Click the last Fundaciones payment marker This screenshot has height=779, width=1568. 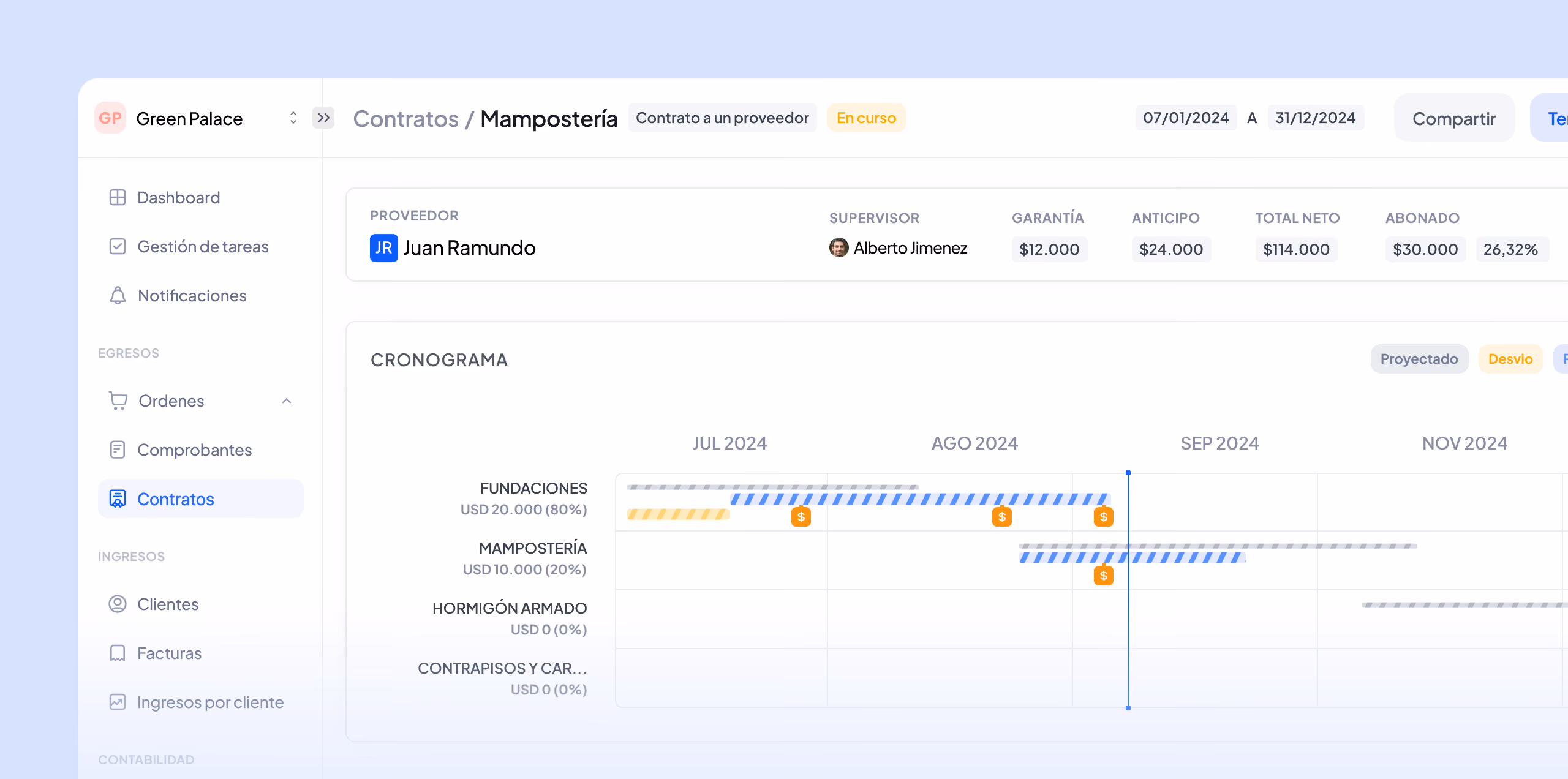[x=1104, y=516]
